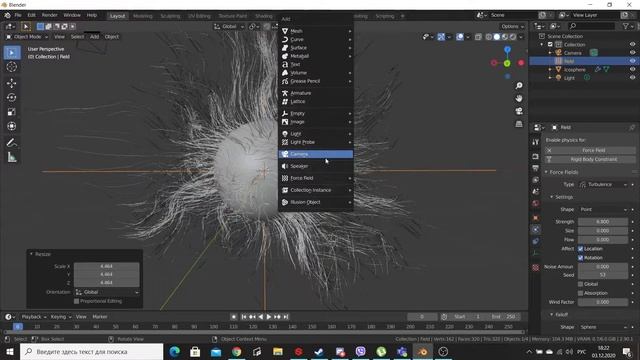This screenshot has height=360, width=640.
Task: Toggle the Rotation affect checkbox
Action: point(580,258)
